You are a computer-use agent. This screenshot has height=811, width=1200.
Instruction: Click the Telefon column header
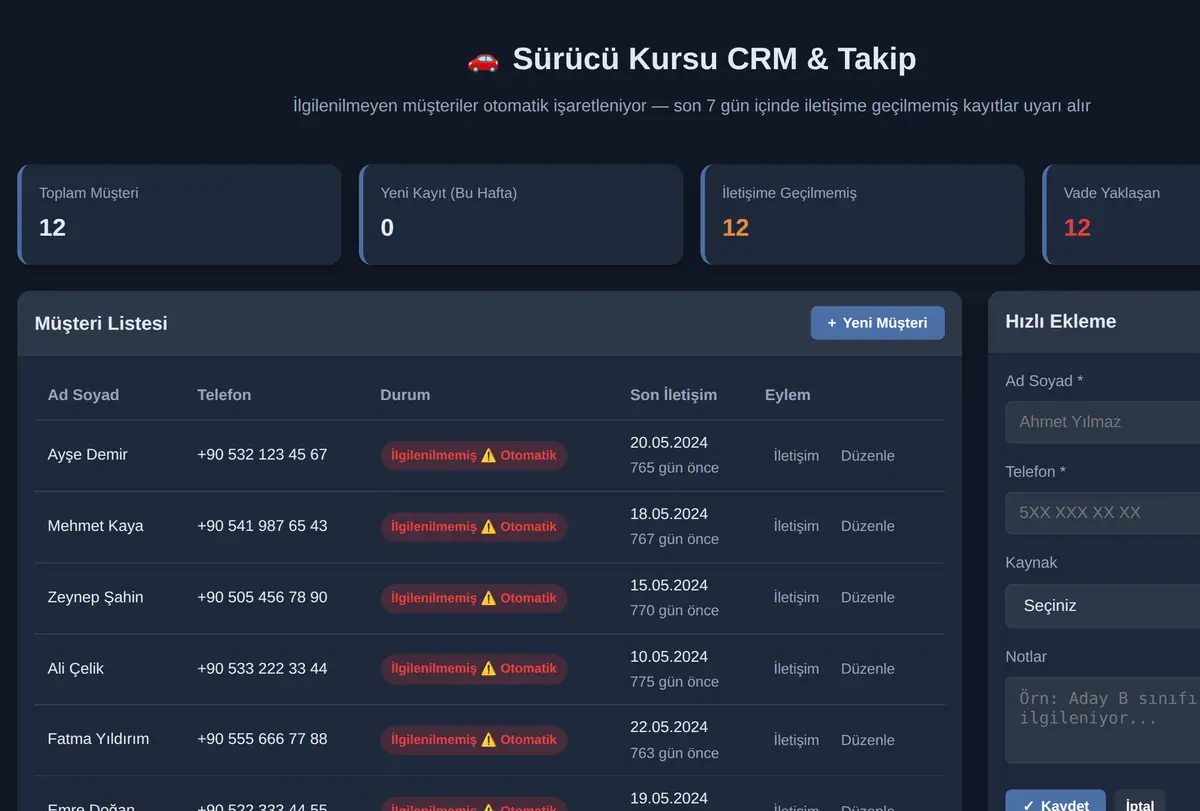pos(224,395)
